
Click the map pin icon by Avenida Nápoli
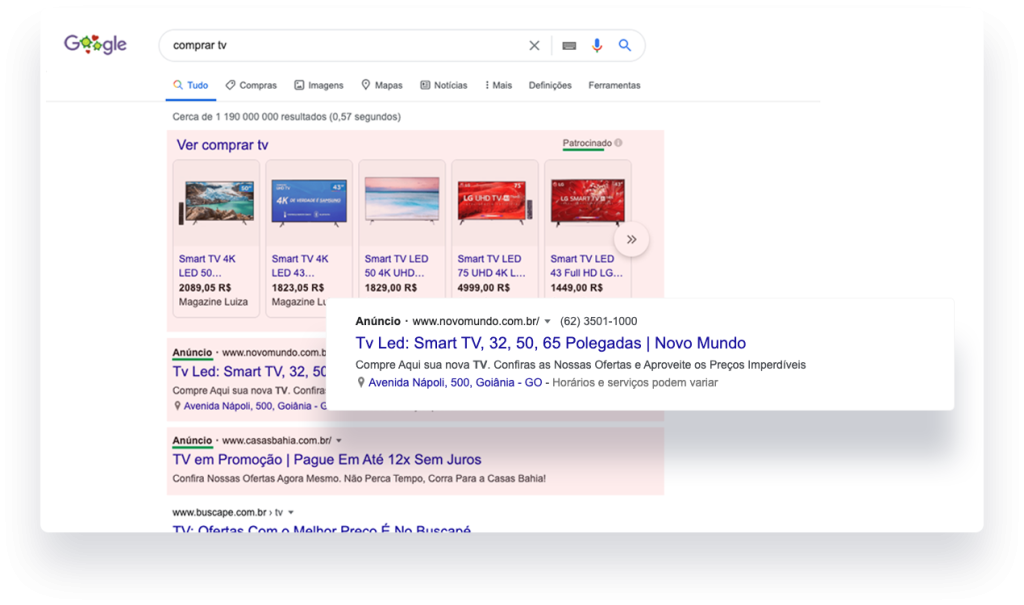click(361, 383)
